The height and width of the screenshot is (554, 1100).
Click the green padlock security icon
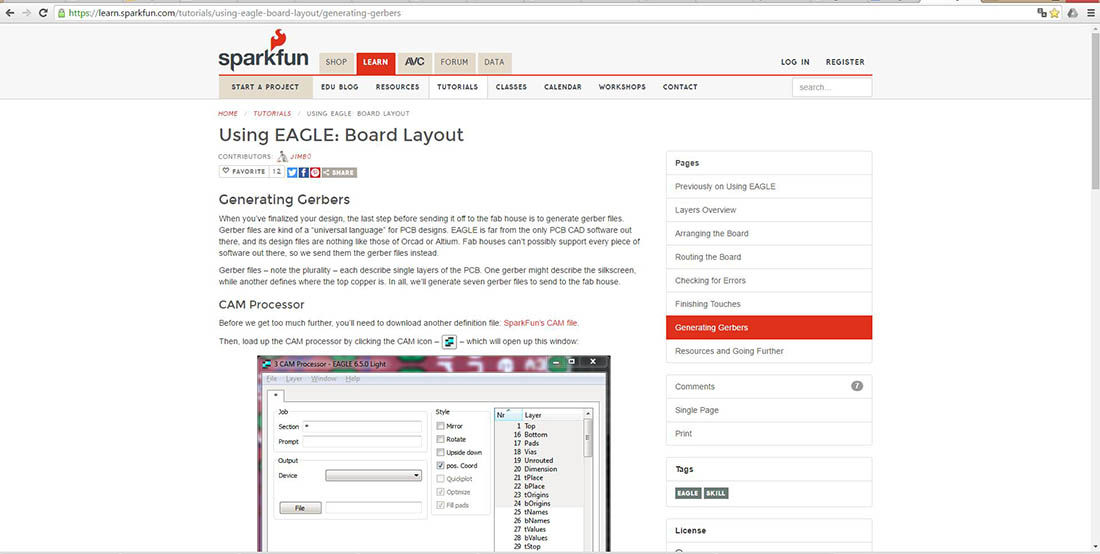pyautogui.click(x=62, y=13)
